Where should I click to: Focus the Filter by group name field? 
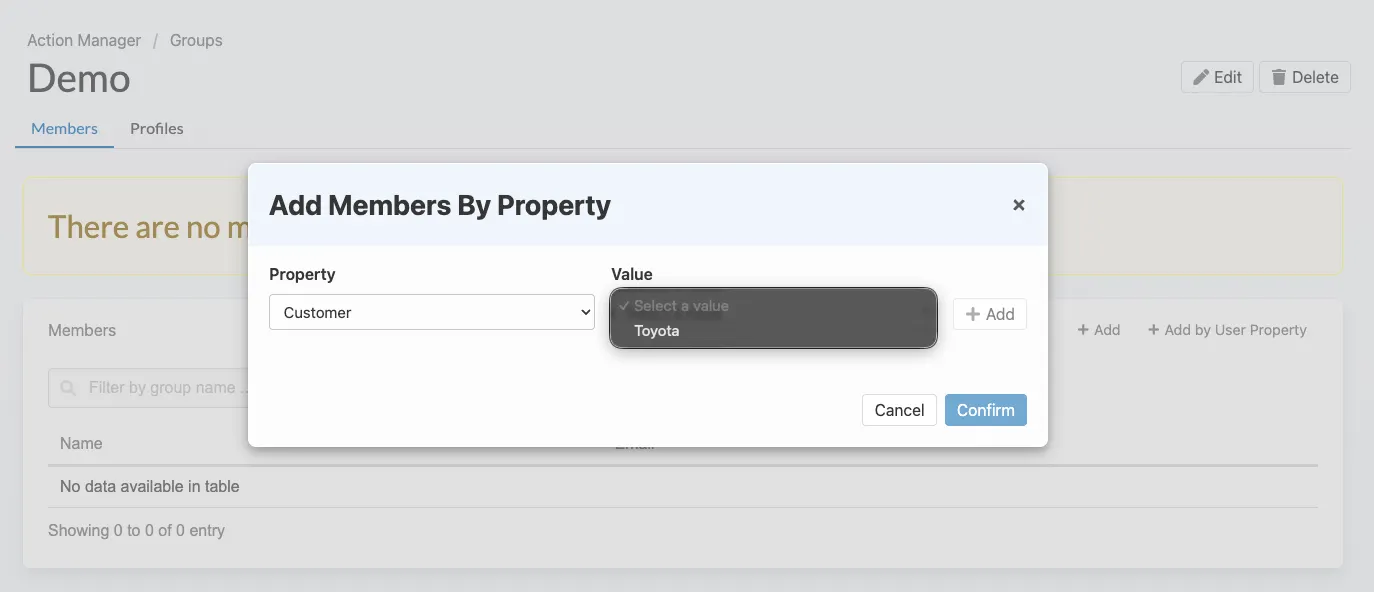(160, 388)
